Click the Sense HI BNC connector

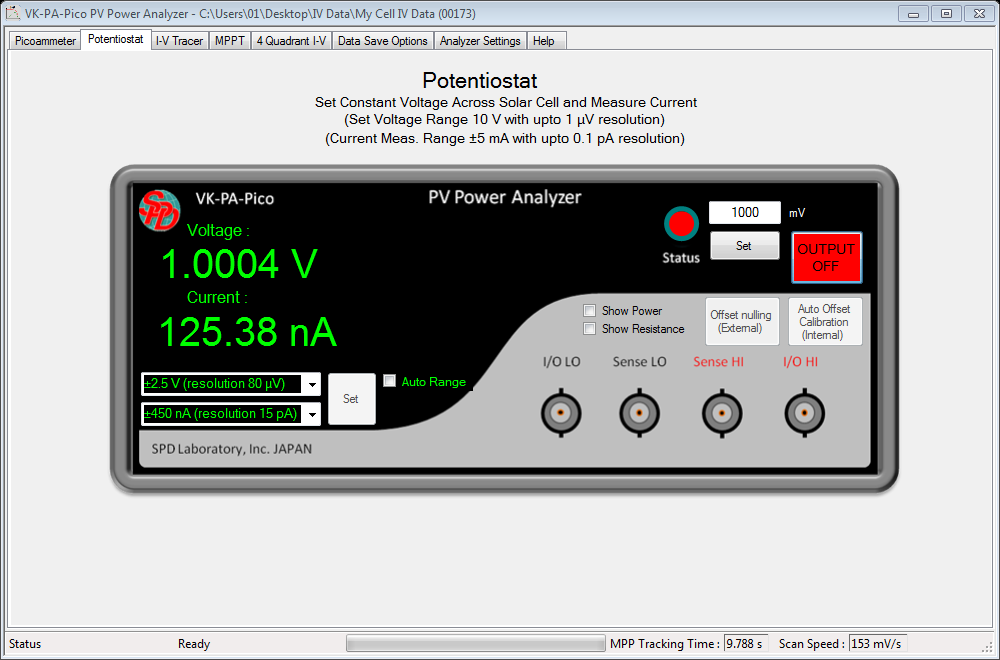tap(722, 413)
